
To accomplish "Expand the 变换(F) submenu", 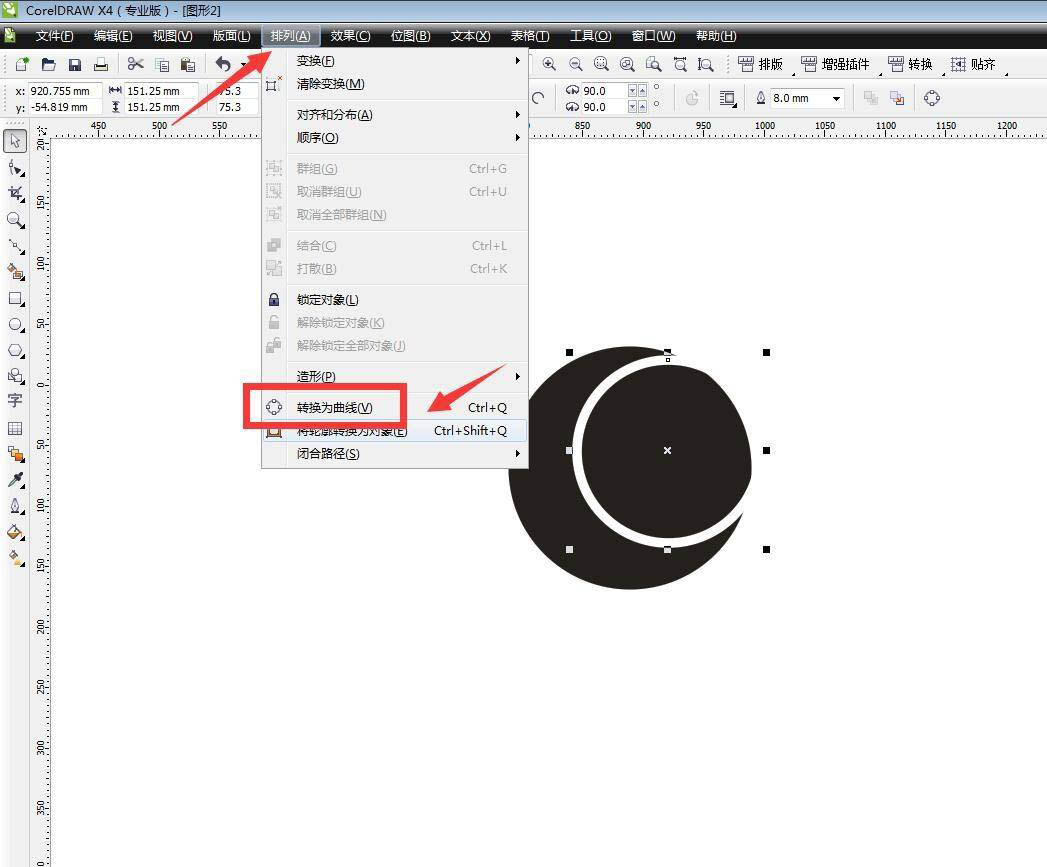I will 517,61.
